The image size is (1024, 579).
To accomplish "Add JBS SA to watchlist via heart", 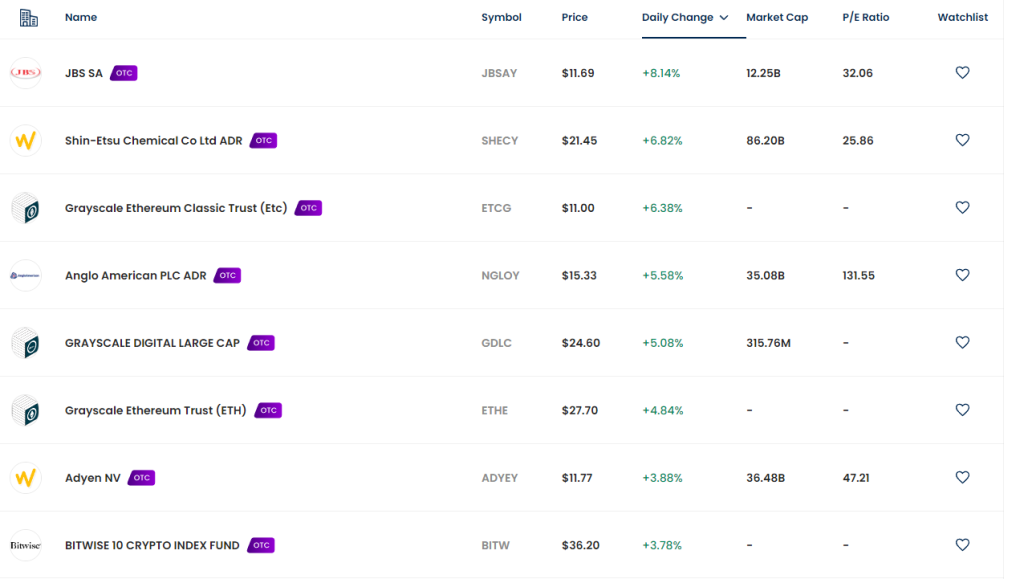I will (962, 72).
